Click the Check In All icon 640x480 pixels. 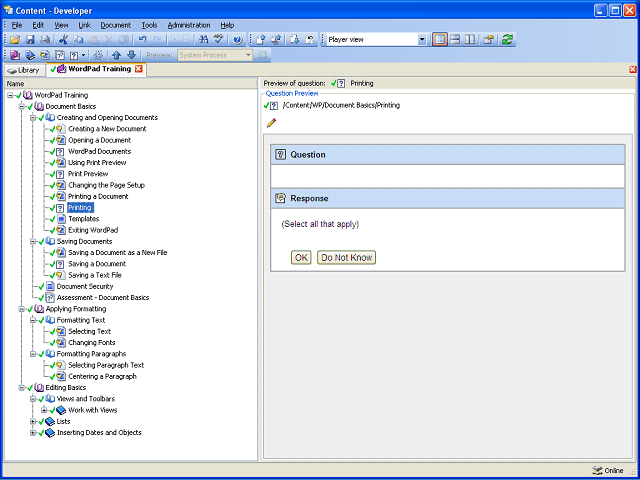click(276, 40)
